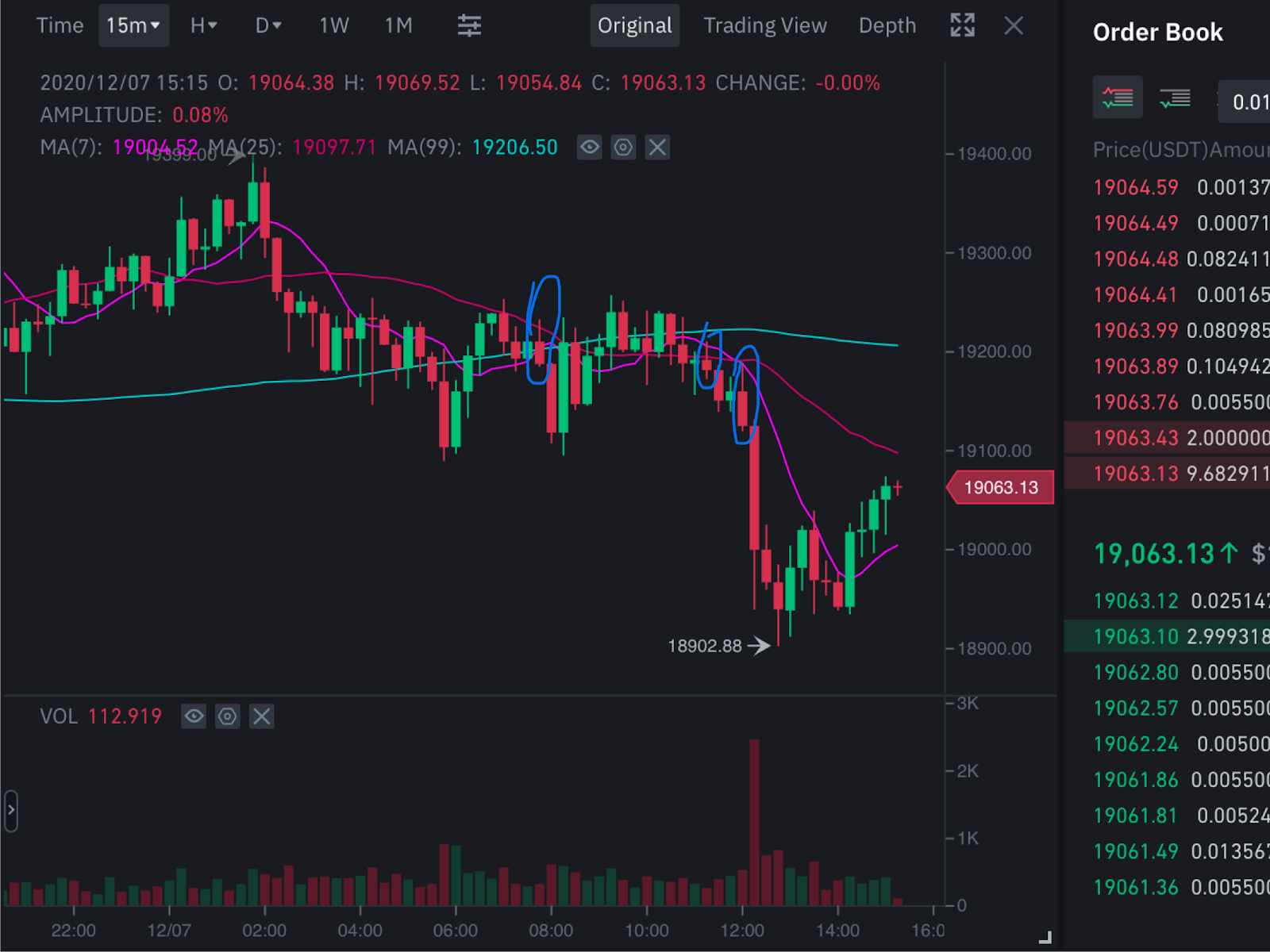This screenshot has height=952, width=1270.
Task: Toggle visibility of the moving averages overlay
Action: click(x=589, y=148)
